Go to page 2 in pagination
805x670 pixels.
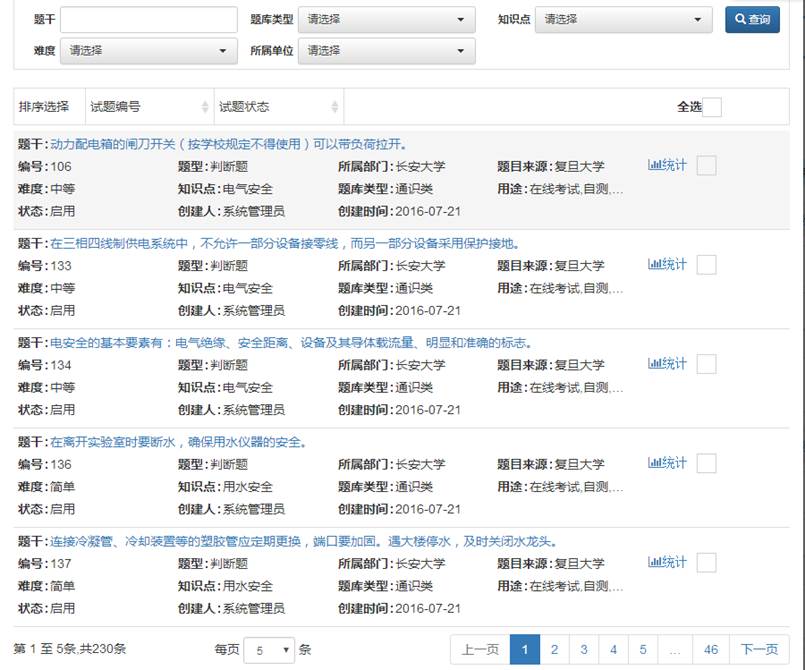[554, 649]
